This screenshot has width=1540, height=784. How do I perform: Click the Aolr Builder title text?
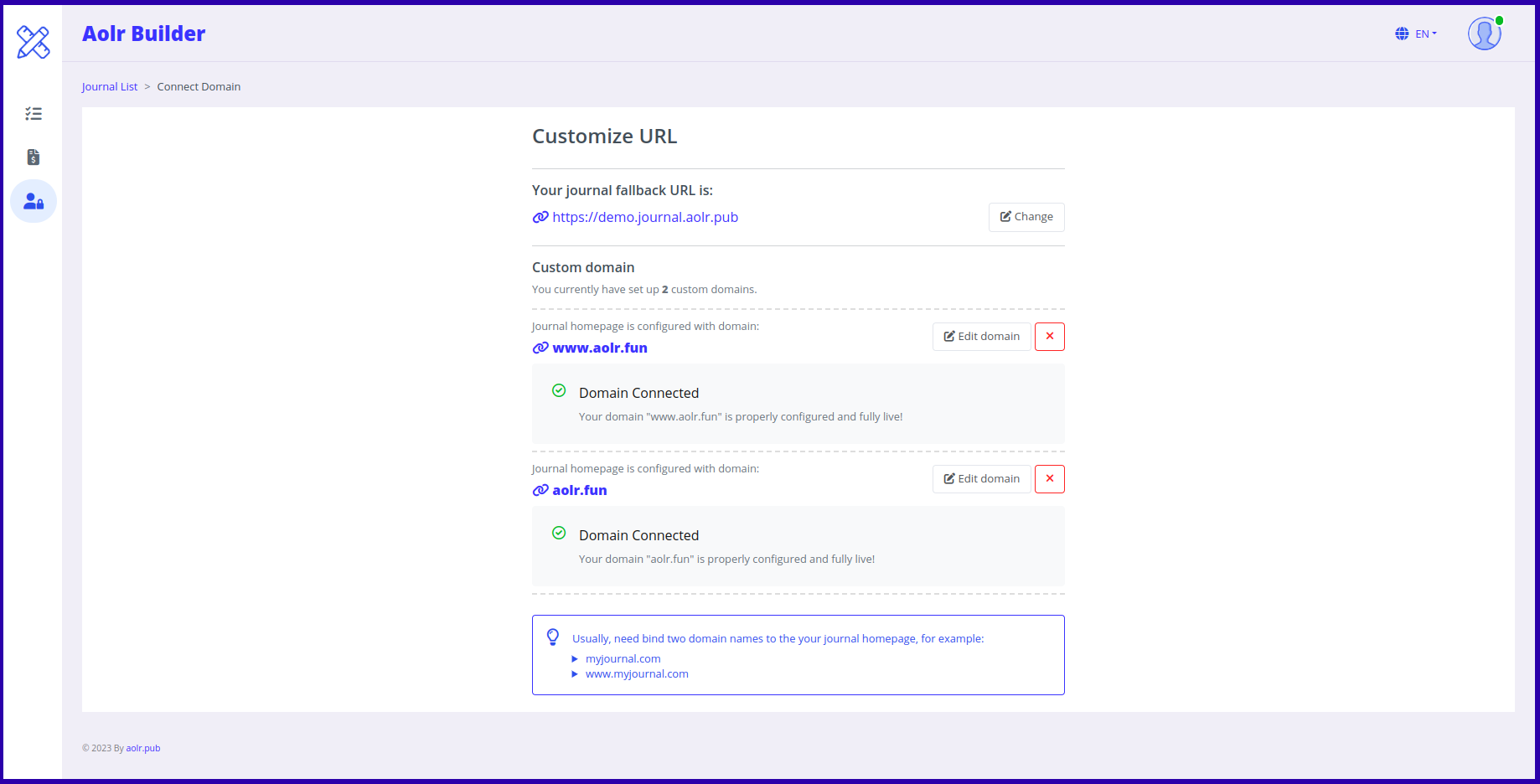pyautogui.click(x=143, y=34)
